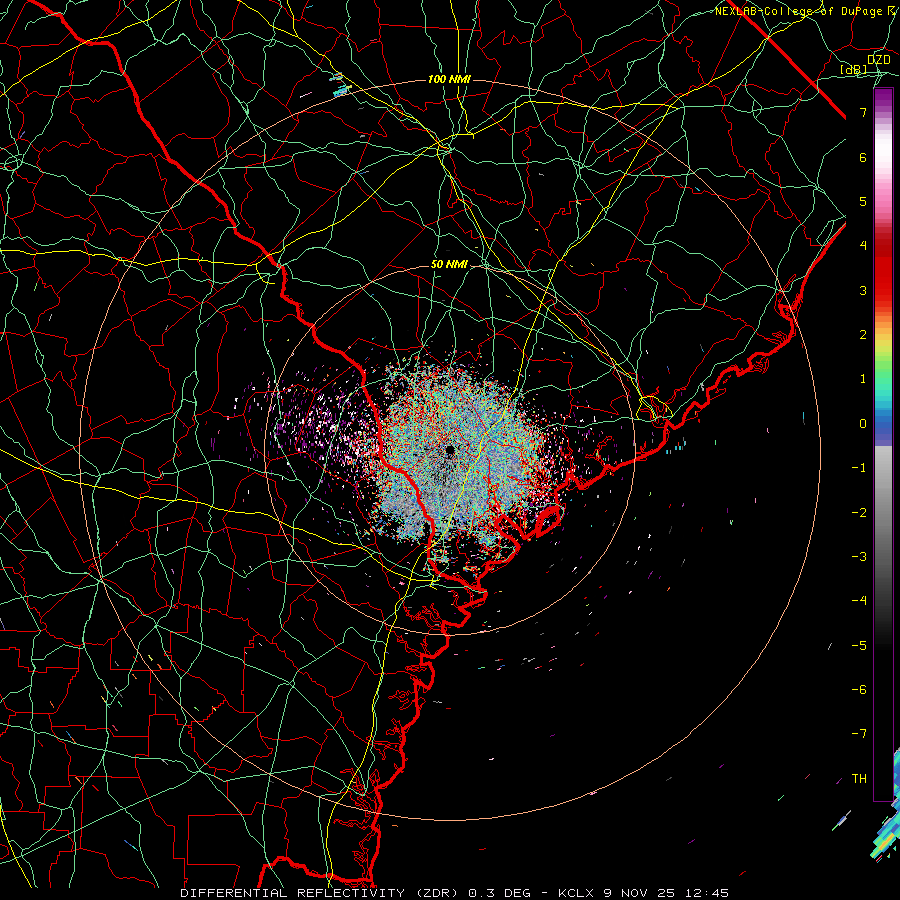Click the black radar site dot at center
The width and height of the screenshot is (900, 900).
450,449
